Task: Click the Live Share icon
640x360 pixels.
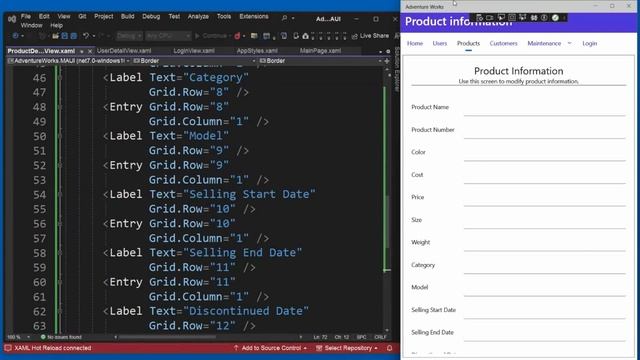Action: [x=354, y=36]
